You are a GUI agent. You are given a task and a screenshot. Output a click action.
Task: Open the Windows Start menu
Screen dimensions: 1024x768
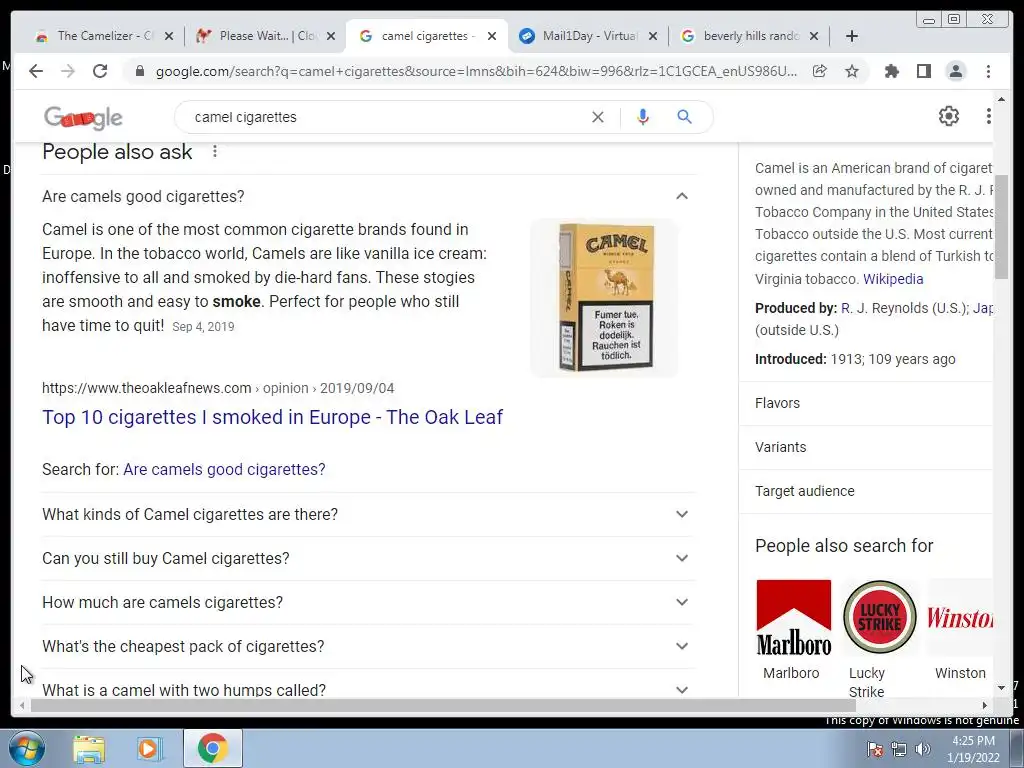click(x=26, y=748)
